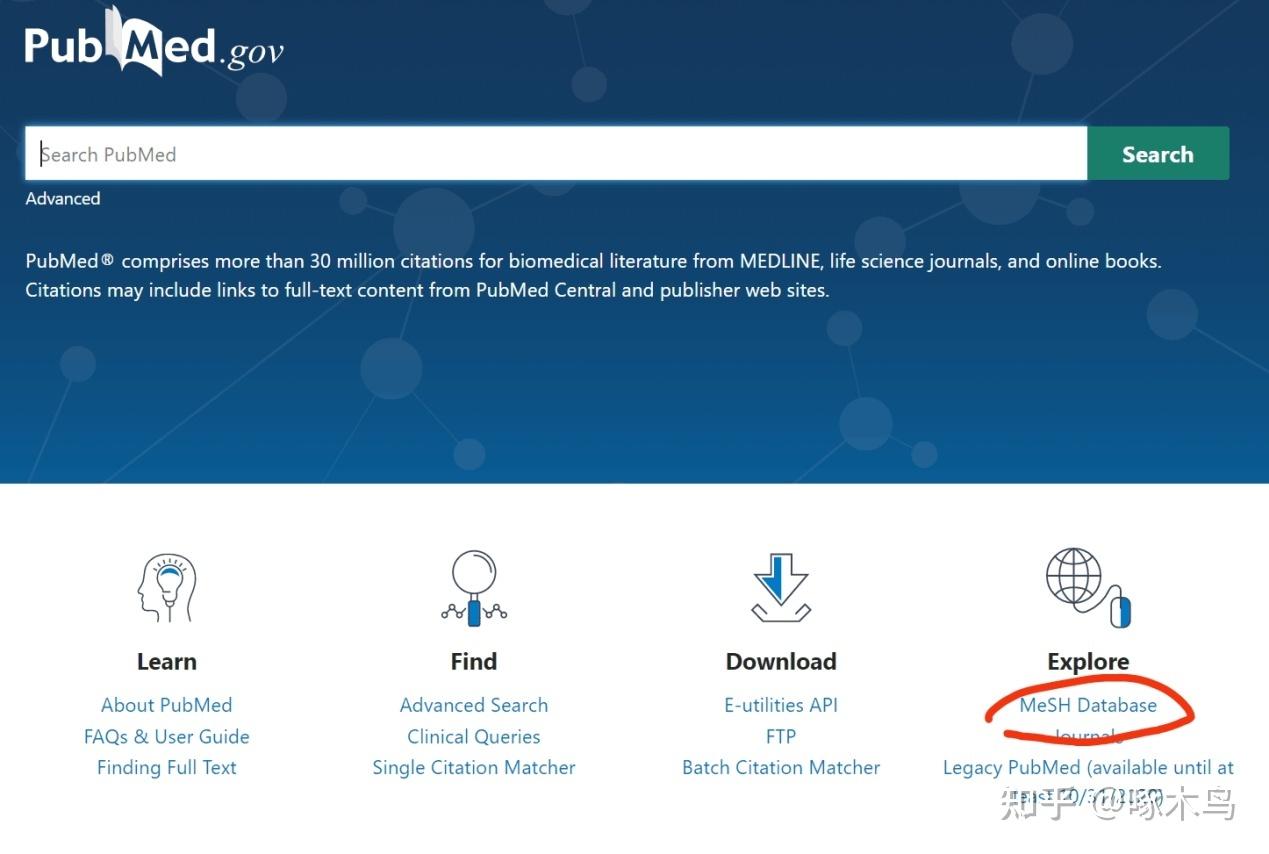Open the Batch Citation Matcher link
Screen dimensions: 1269x854
pyautogui.click(x=781, y=767)
